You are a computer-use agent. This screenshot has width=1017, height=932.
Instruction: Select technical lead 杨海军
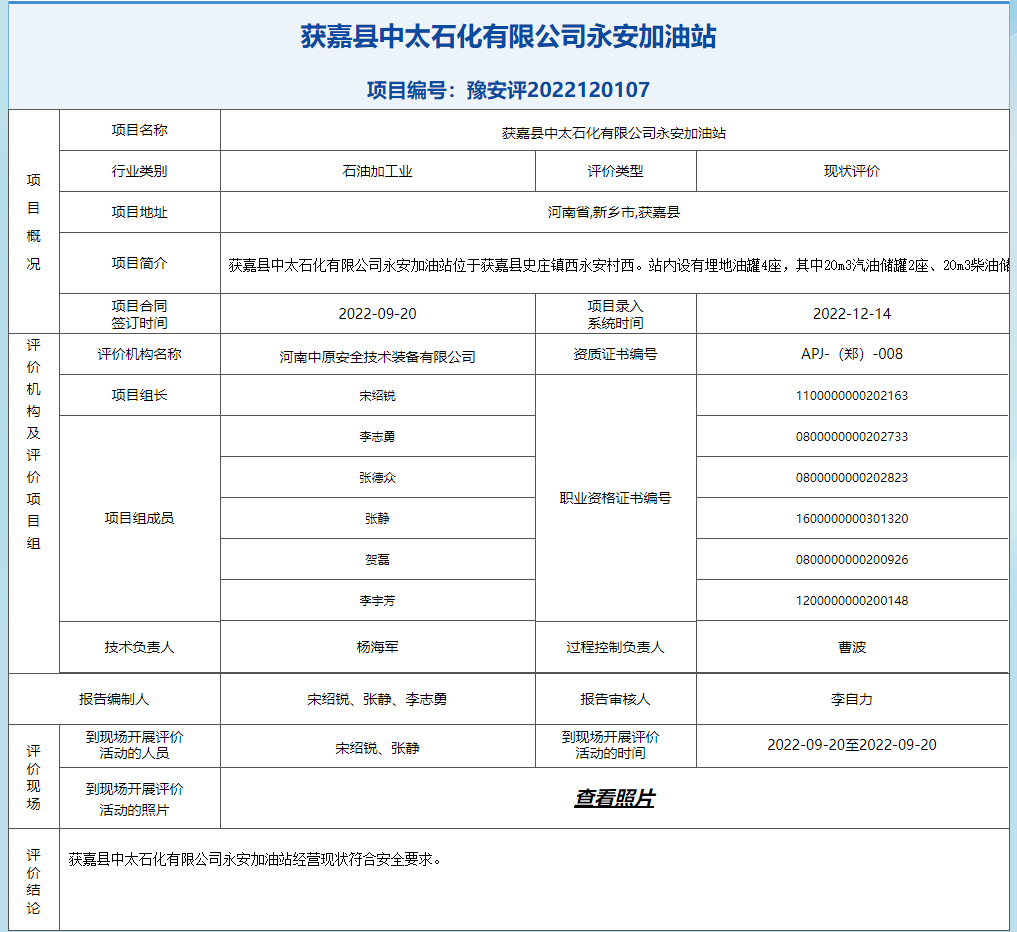click(x=377, y=647)
